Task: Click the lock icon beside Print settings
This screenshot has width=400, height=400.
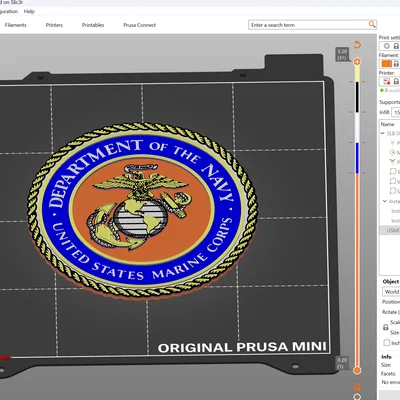Action: (x=396, y=46)
